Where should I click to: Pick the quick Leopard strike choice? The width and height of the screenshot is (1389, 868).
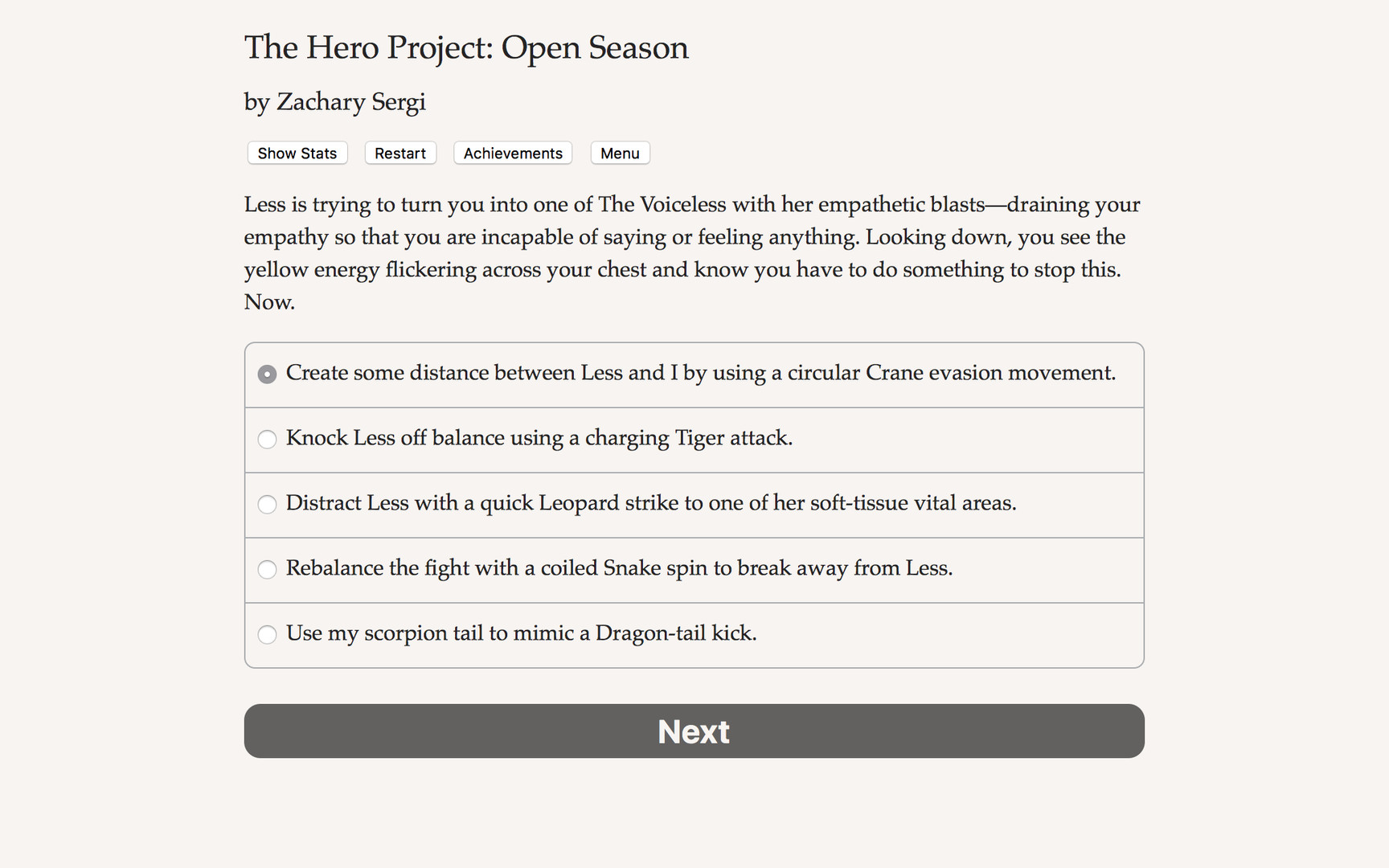(x=694, y=504)
